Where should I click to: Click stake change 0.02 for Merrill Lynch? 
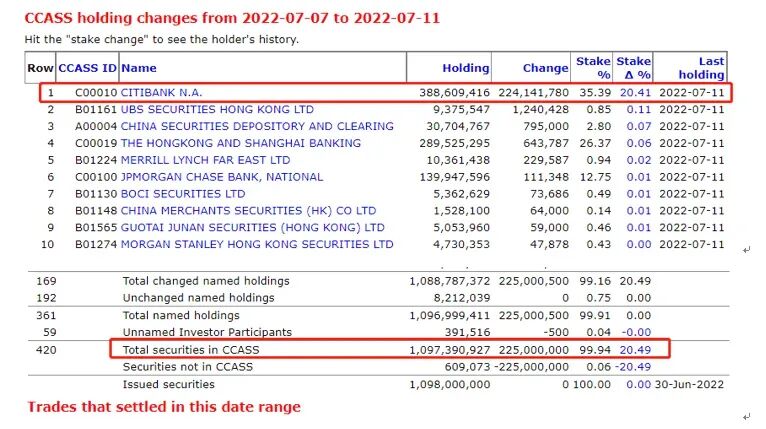point(638,160)
